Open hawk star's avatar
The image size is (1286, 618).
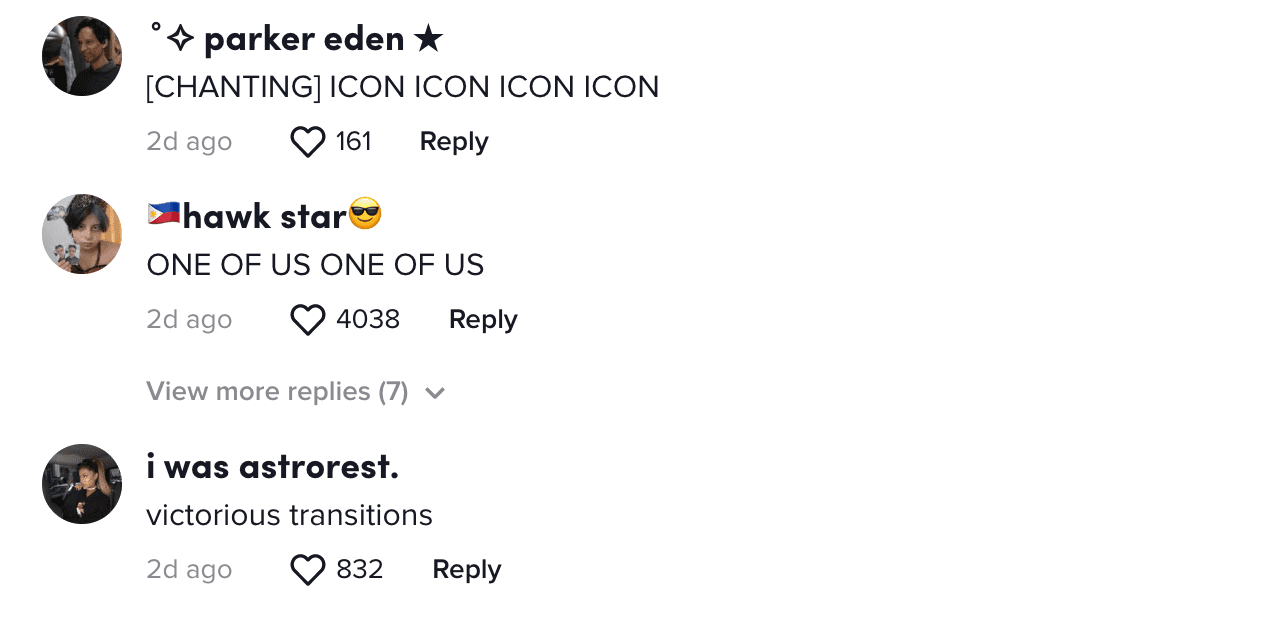coord(82,234)
